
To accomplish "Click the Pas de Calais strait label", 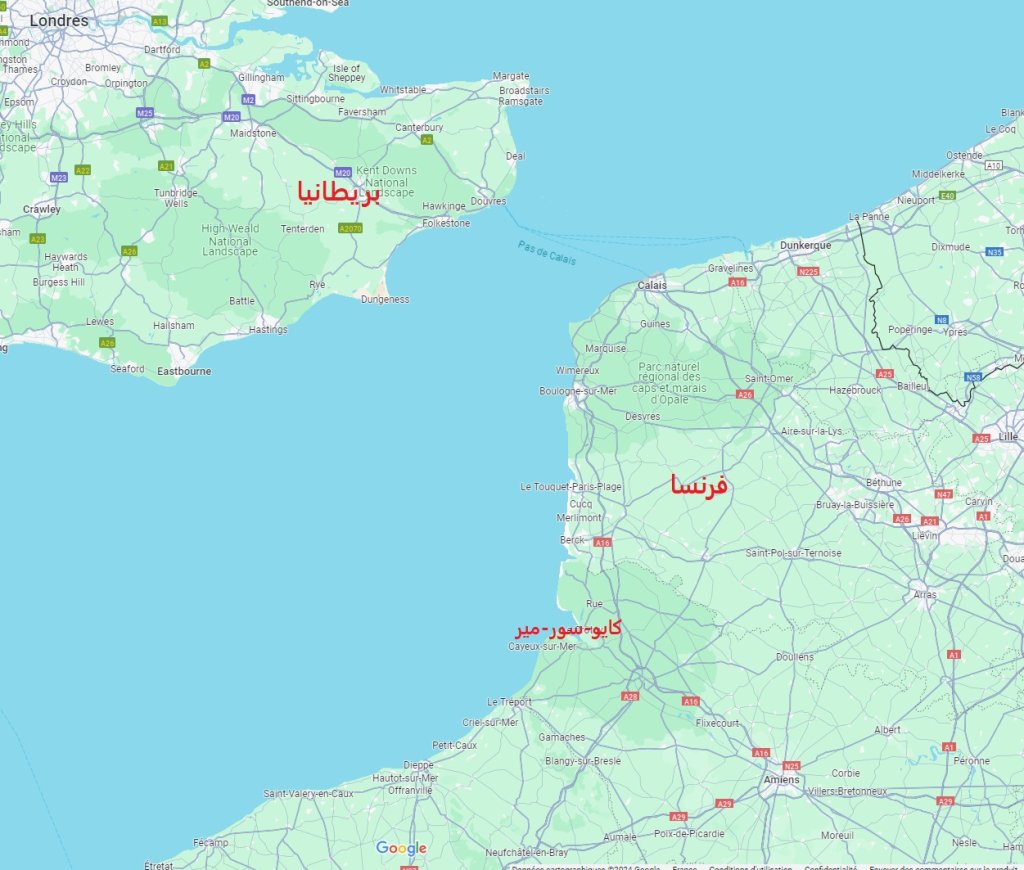I will tap(547, 253).
